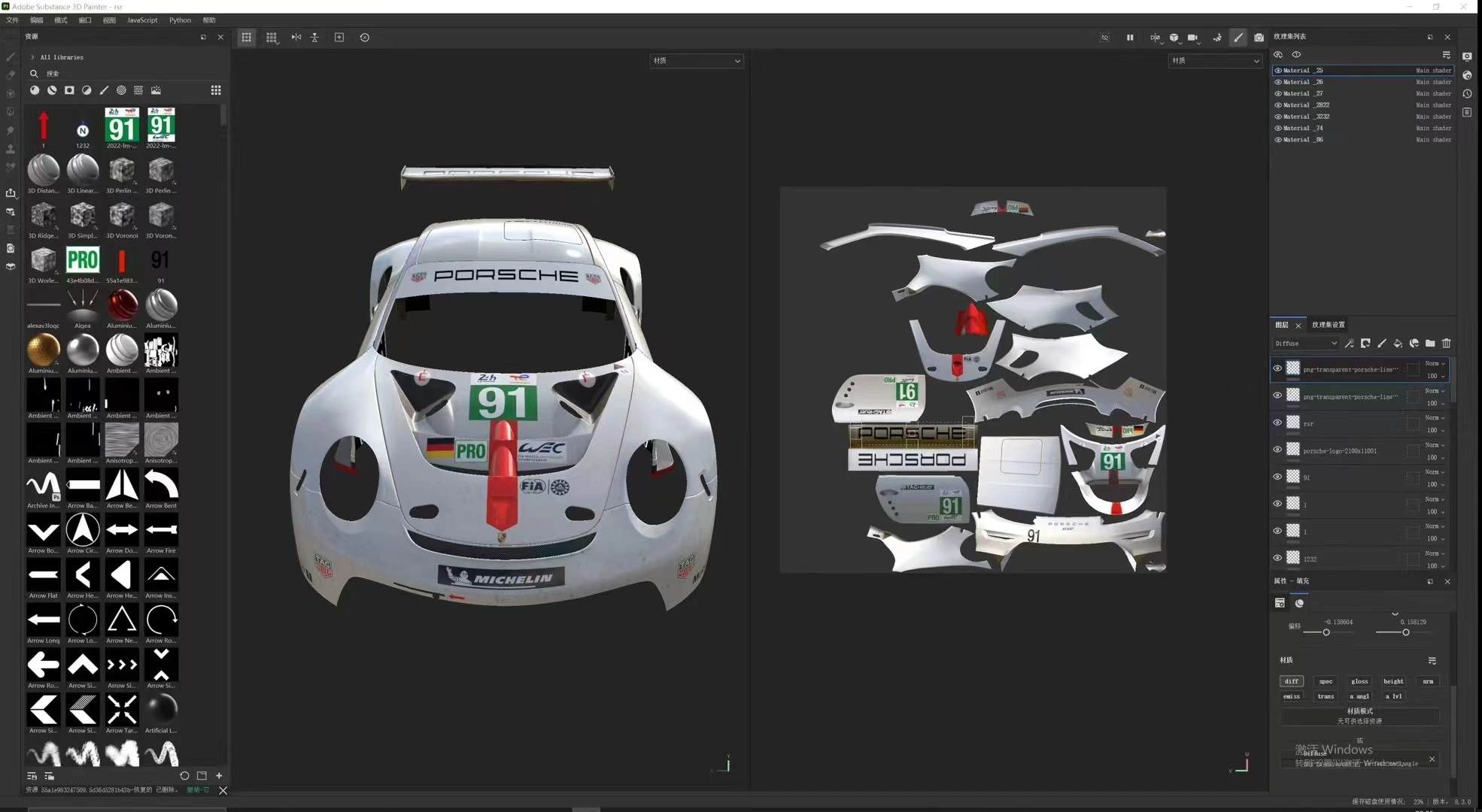Open display settings panel icon
The image size is (1482, 812).
[1467, 56]
